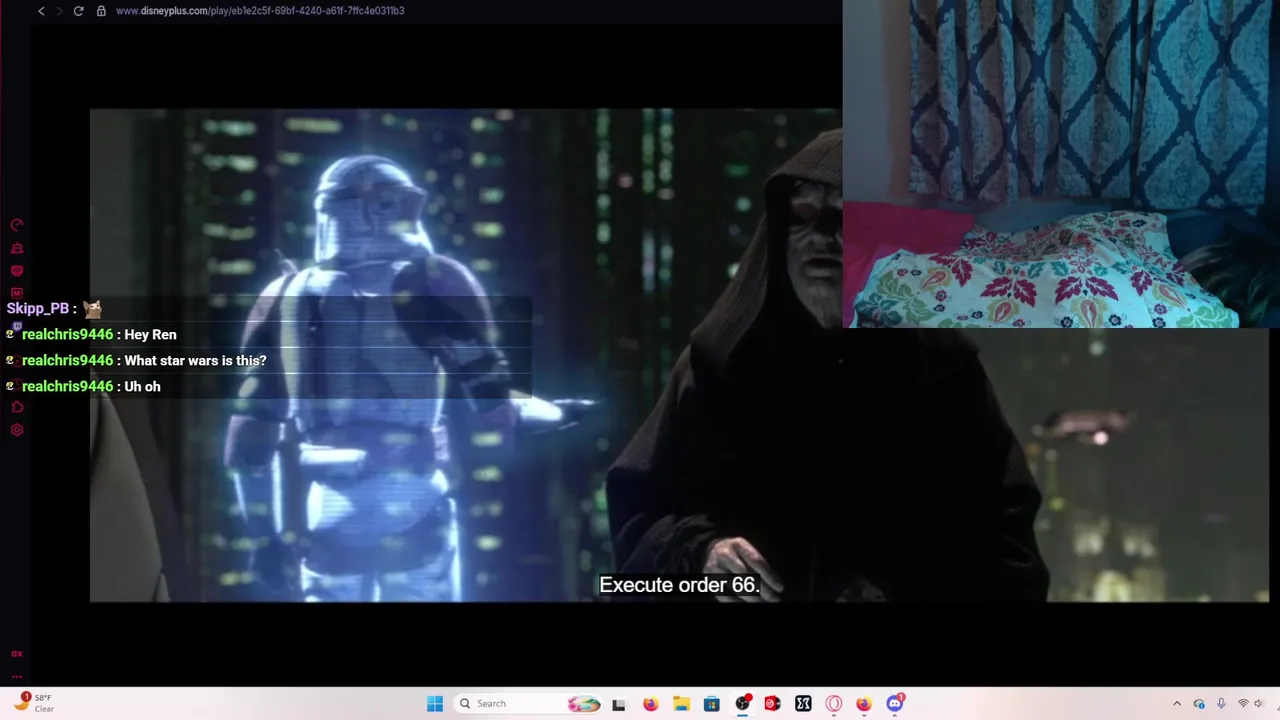Viewport: 1280px width, 720px height.
Task: Open the first Firefox taskbar icon
Action: [650, 704]
